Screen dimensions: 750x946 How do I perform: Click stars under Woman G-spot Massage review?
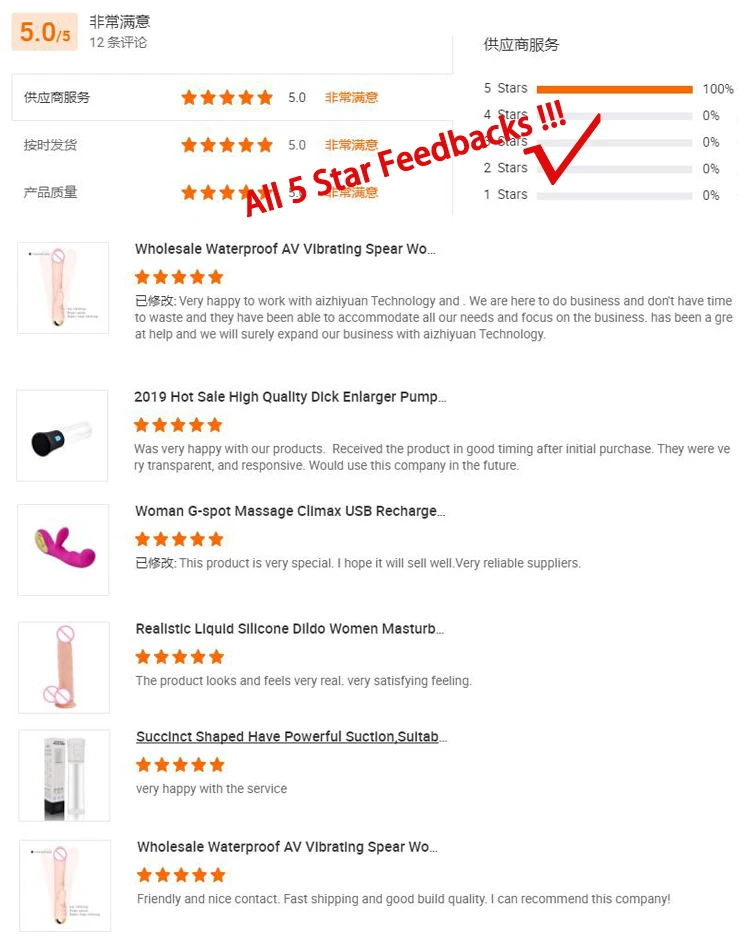pyautogui.click(x=179, y=539)
